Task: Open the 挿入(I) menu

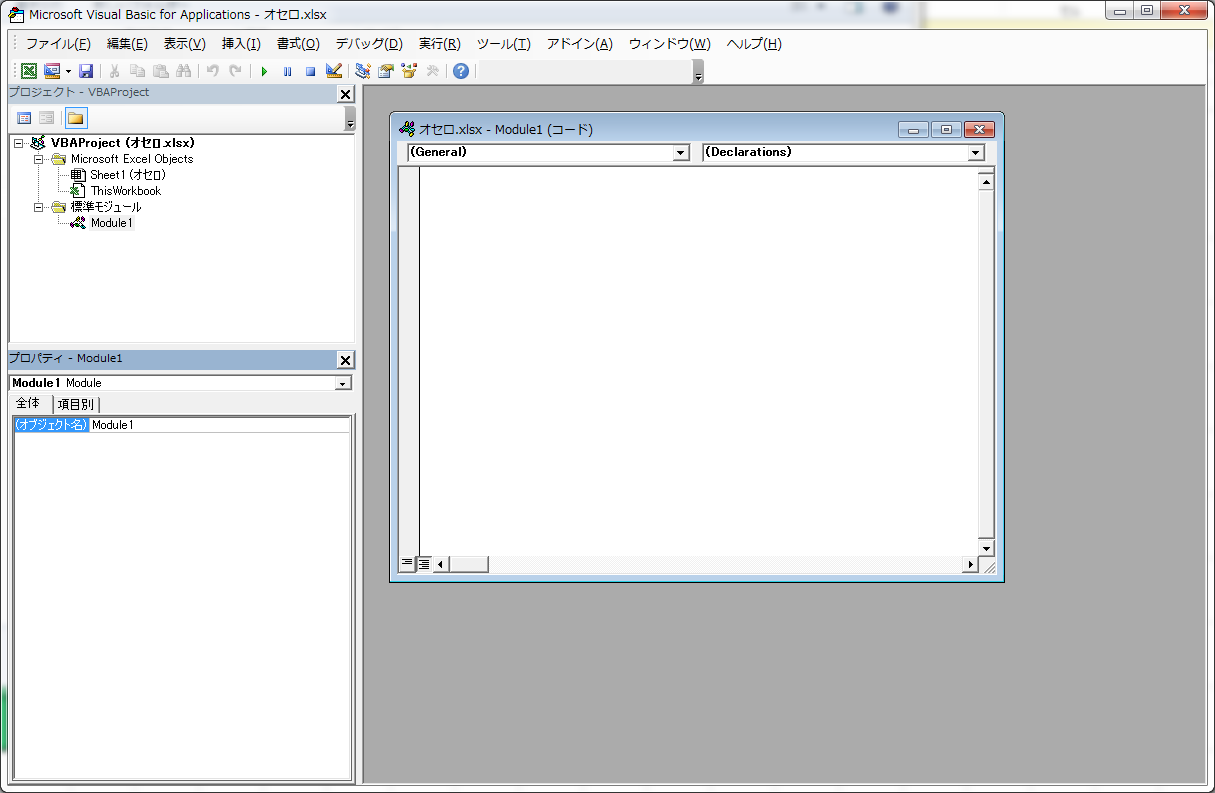Action: 241,44
